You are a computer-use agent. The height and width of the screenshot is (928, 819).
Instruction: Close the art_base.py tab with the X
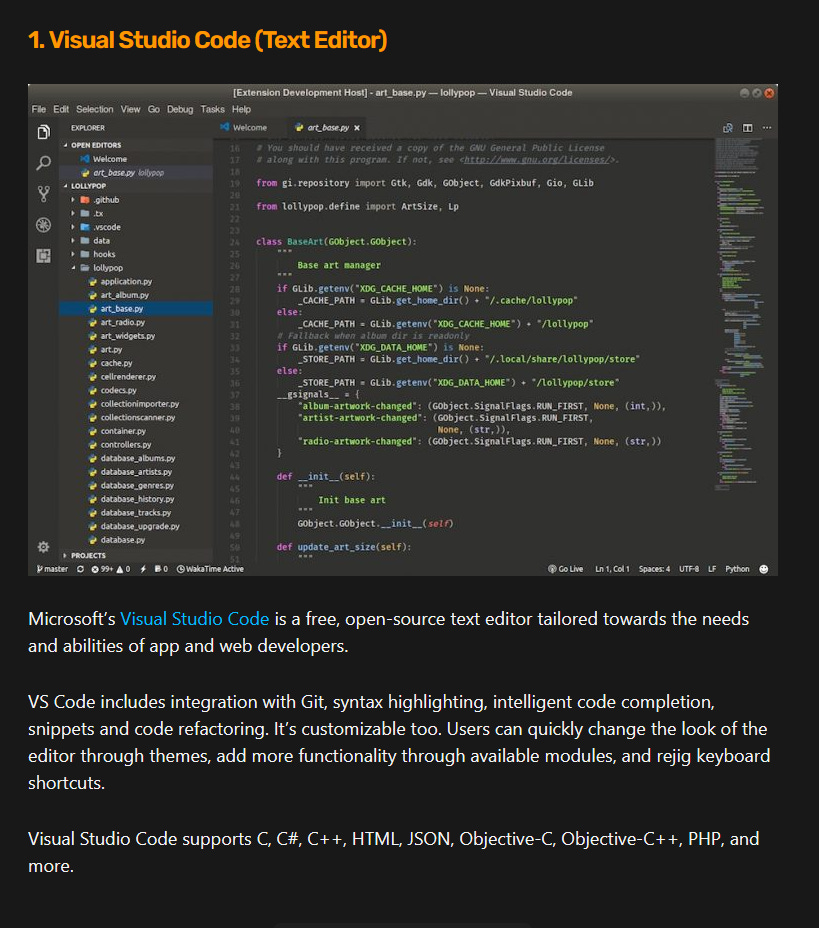[357, 128]
